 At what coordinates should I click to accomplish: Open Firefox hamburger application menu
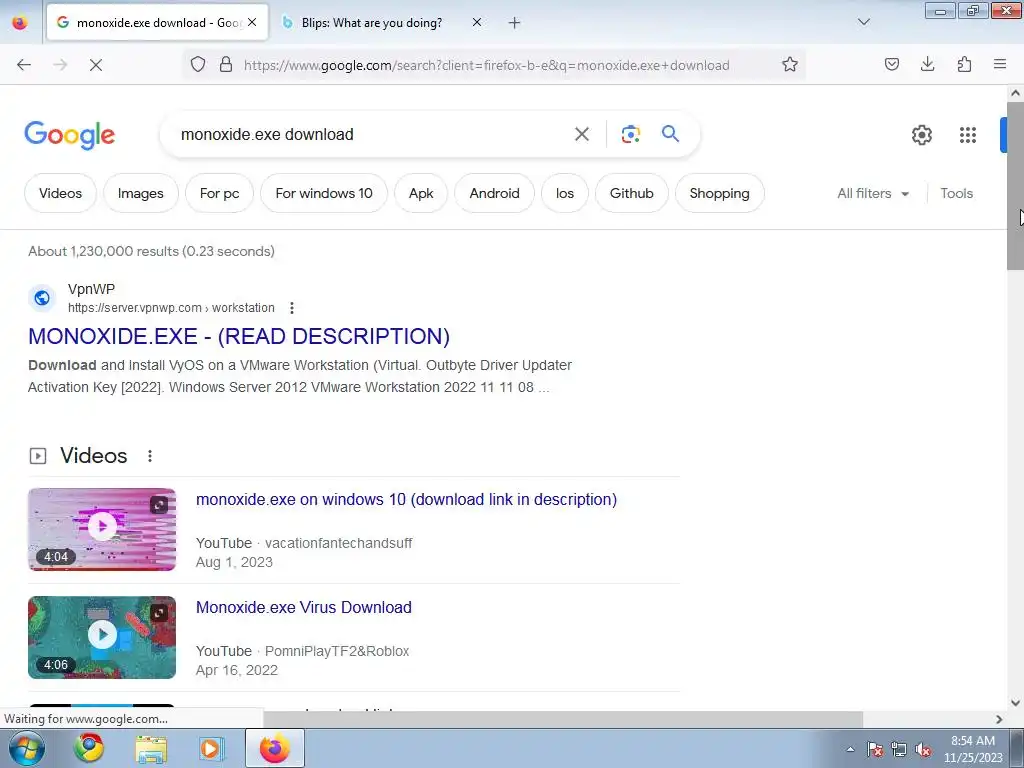(x=1000, y=64)
